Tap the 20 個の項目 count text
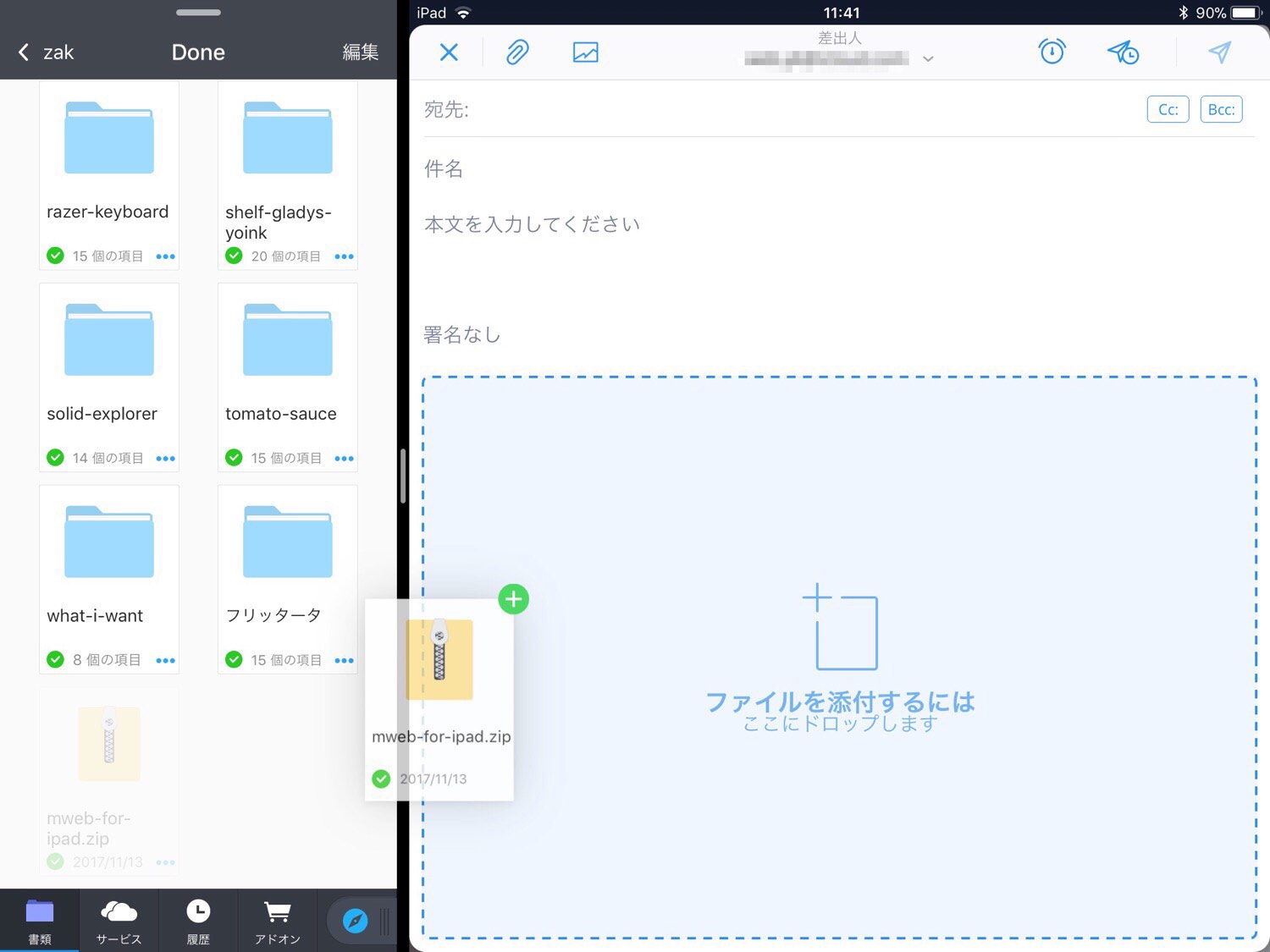The width and height of the screenshot is (1270, 952). click(x=286, y=256)
